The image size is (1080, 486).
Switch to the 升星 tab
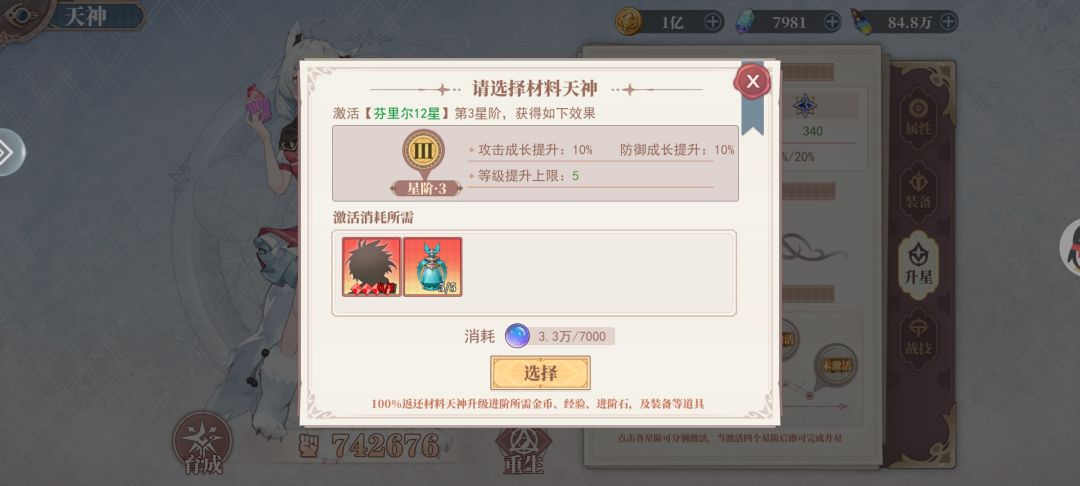coord(919,265)
